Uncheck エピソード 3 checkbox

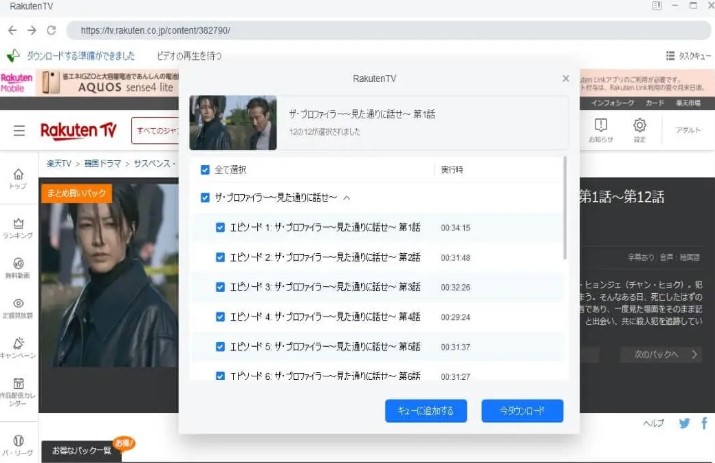[x=220, y=287]
